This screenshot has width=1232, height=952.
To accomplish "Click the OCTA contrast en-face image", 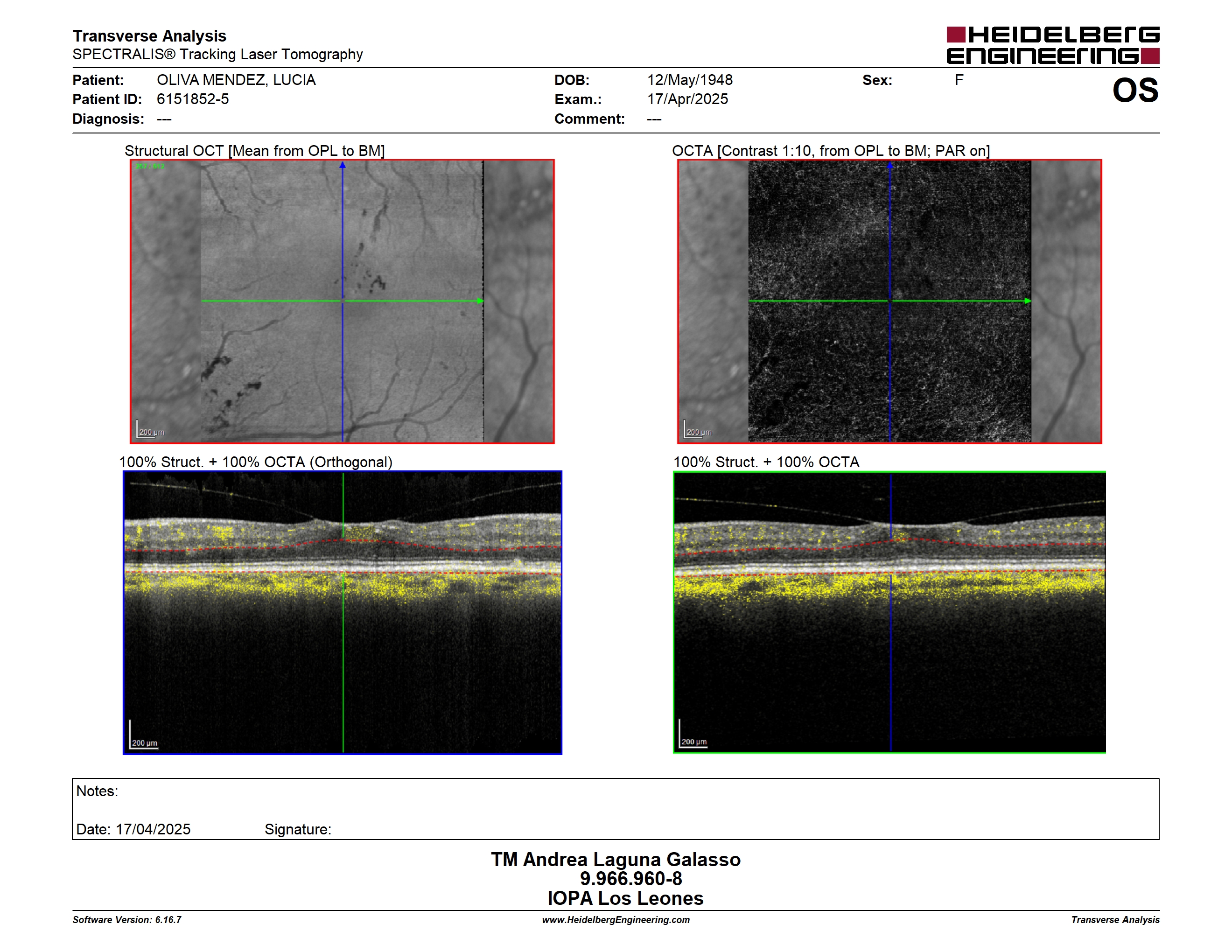I will pos(889,301).
